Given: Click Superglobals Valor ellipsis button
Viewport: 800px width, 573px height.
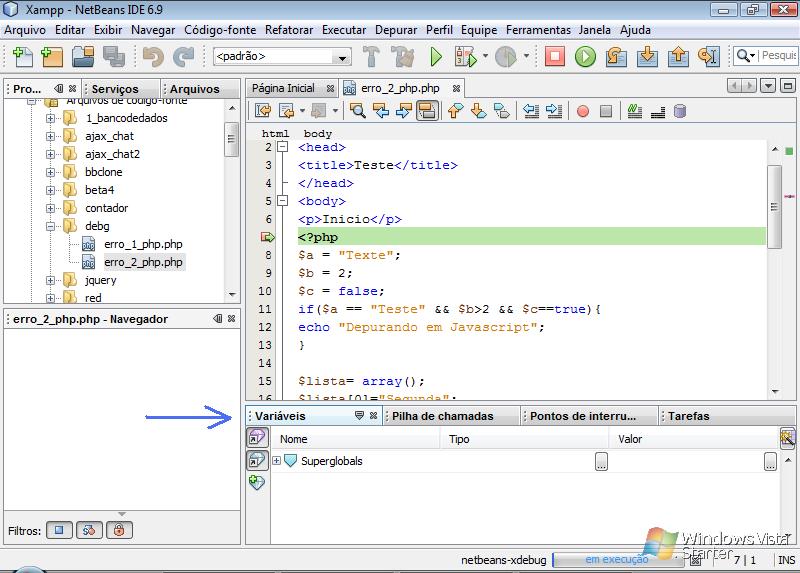Looking at the screenshot, I should pyautogui.click(x=770, y=461).
